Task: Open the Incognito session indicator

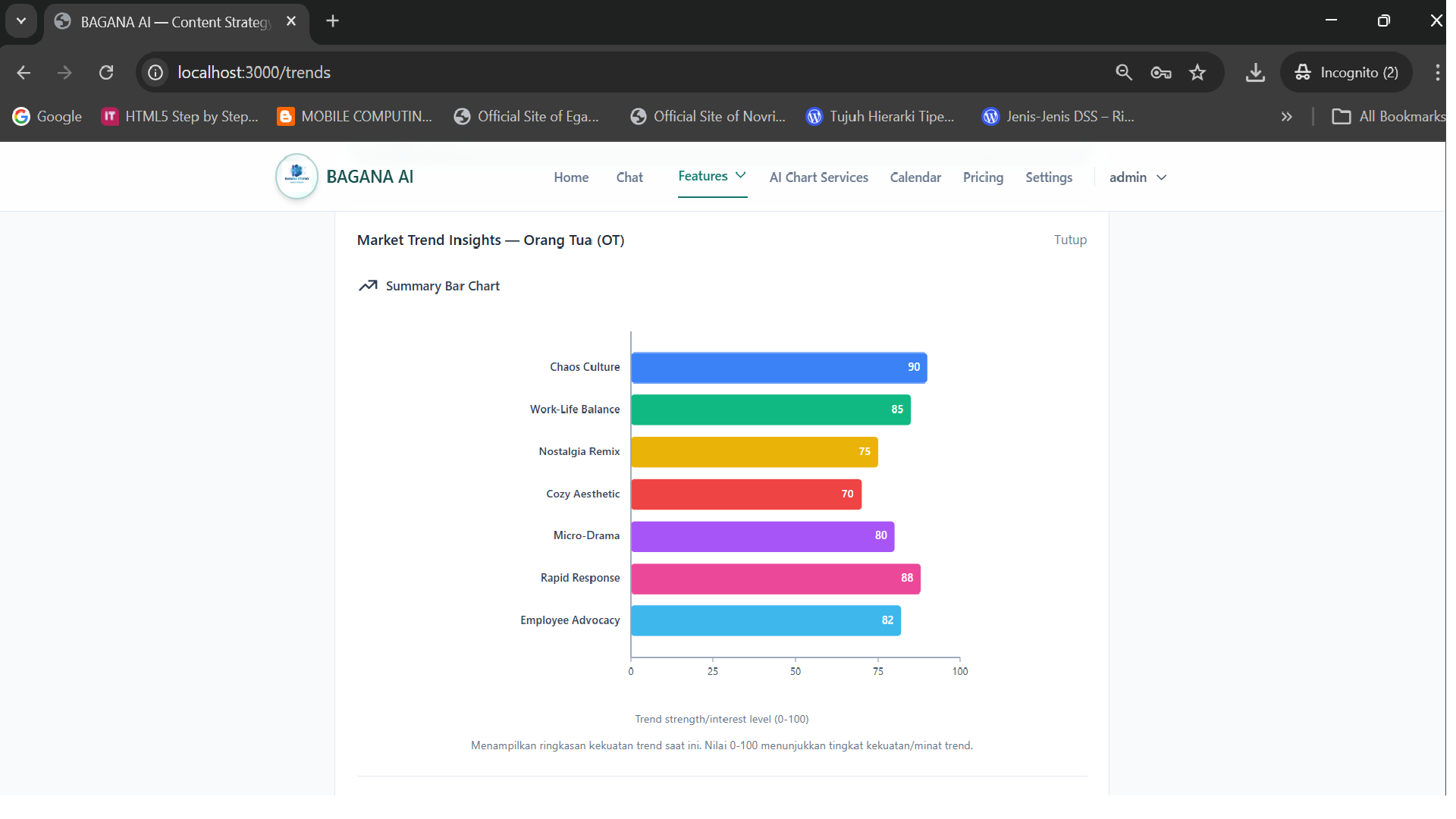Action: click(x=1348, y=72)
